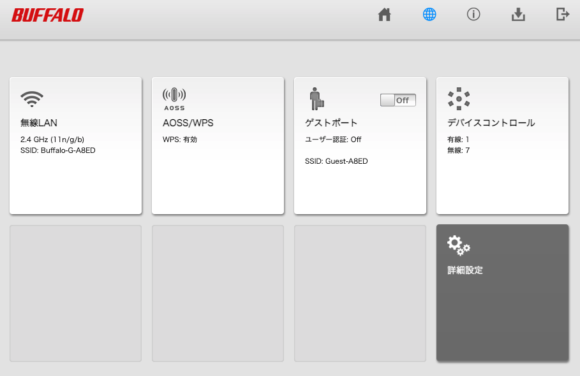This screenshot has width=580, height=376.
Task: Click the BUFFALO logo
Action: coord(47,15)
